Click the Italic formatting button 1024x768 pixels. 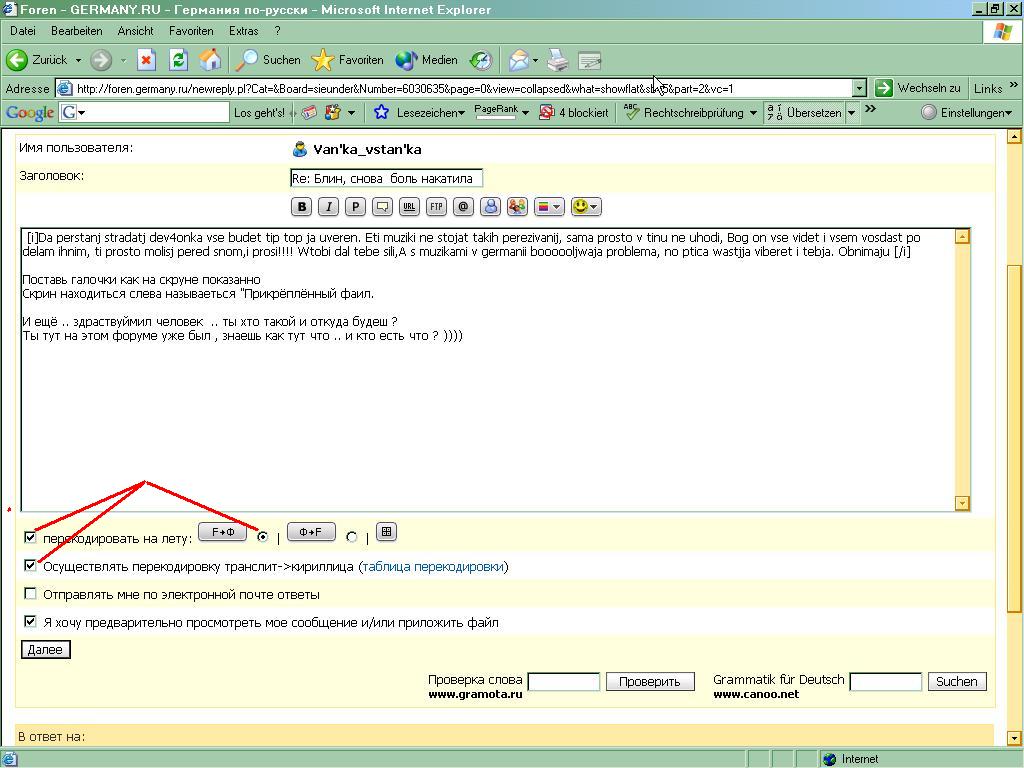click(x=328, y=207)
